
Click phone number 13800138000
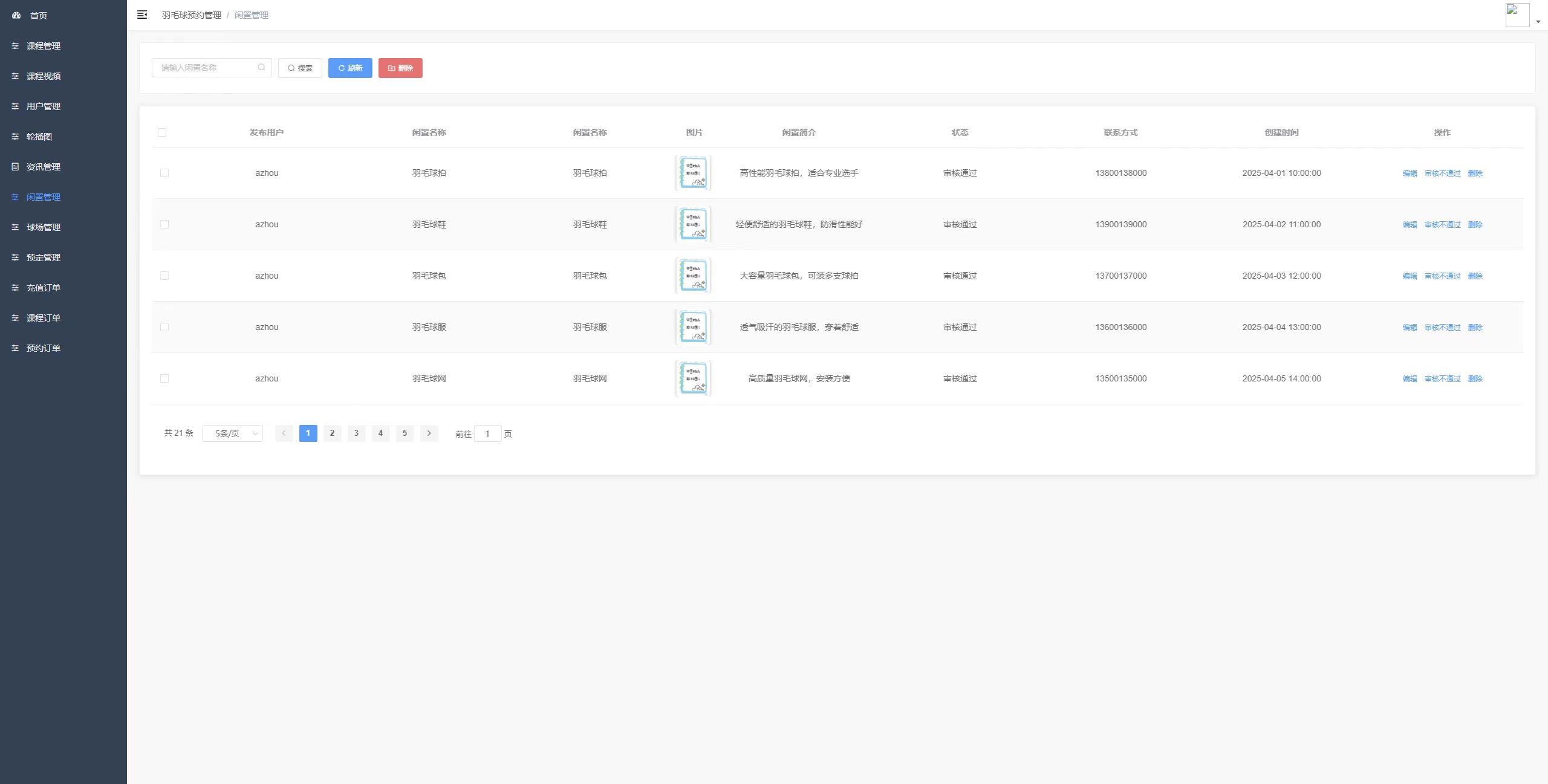1120,173
